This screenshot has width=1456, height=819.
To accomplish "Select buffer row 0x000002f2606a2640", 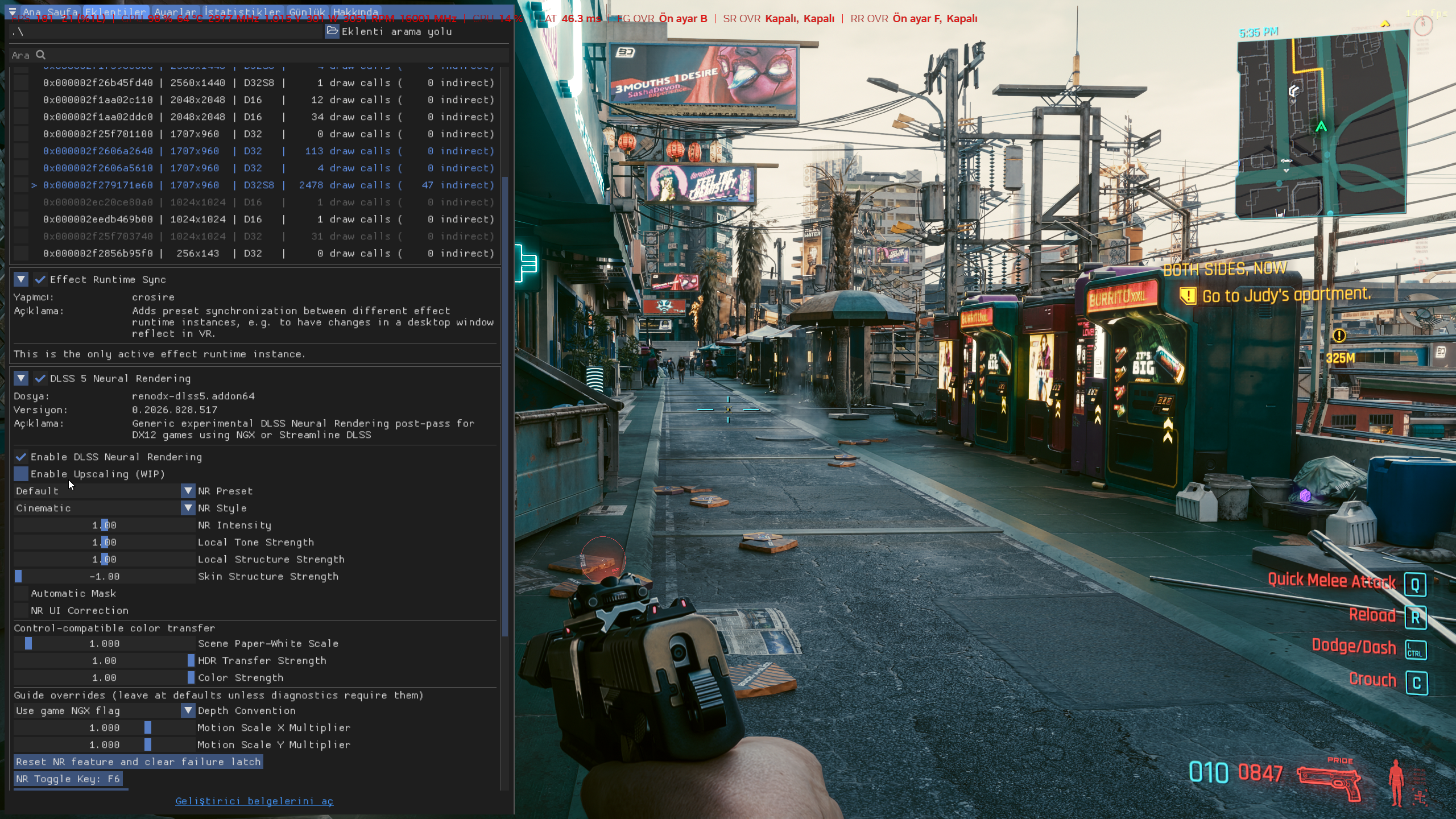I will pyautogui.click(x=268, y=151).
